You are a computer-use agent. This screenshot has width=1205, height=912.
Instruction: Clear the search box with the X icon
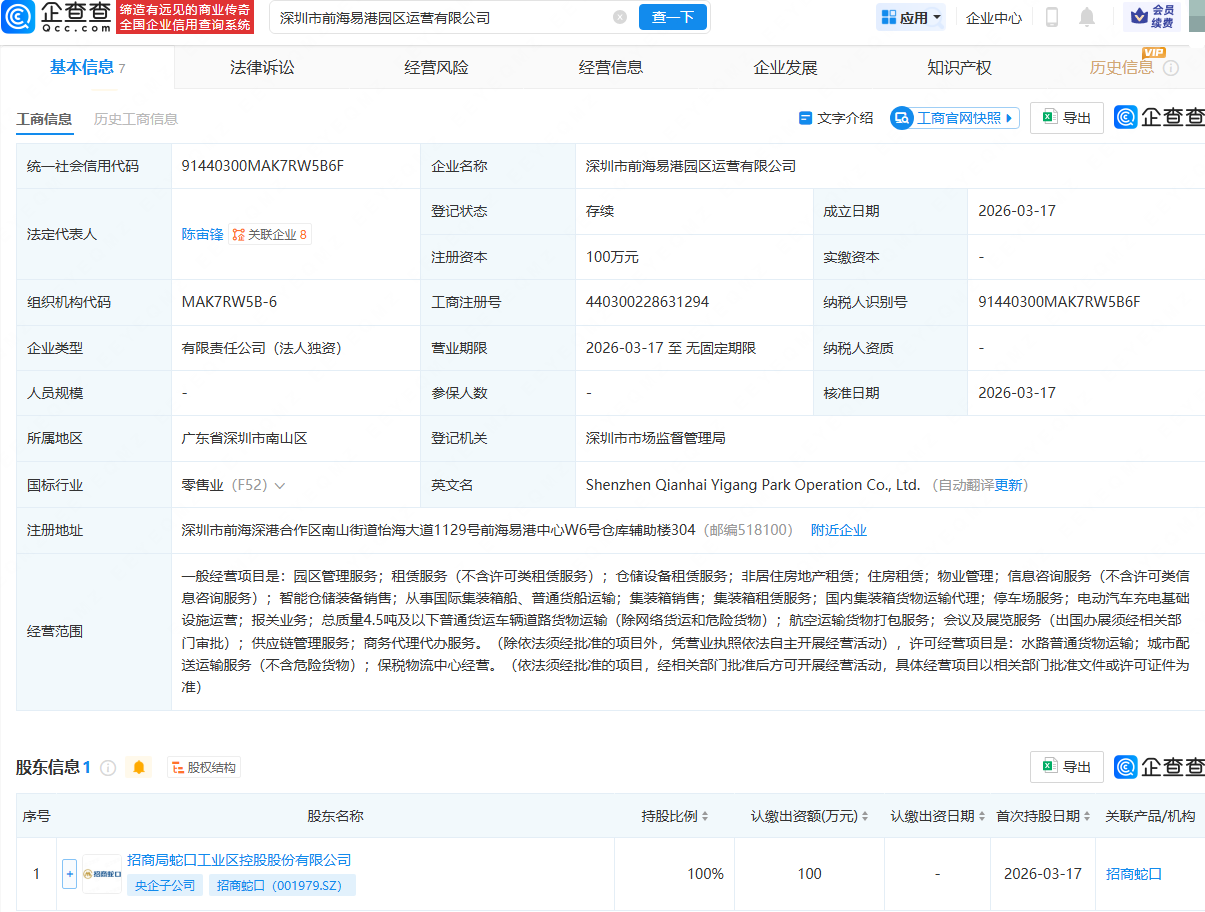tap(620, 17)
